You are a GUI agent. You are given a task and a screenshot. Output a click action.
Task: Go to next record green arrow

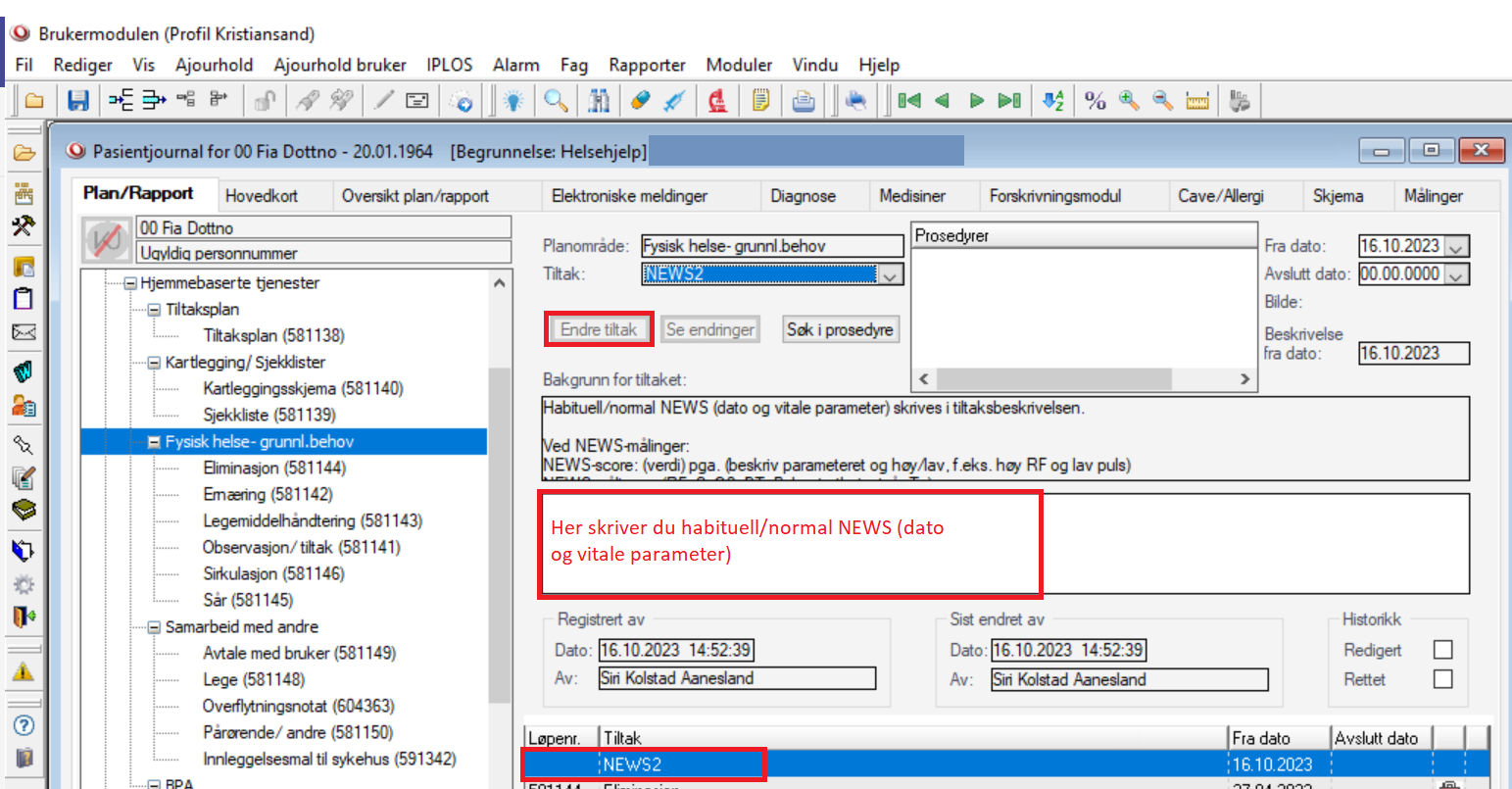(976, 100)
